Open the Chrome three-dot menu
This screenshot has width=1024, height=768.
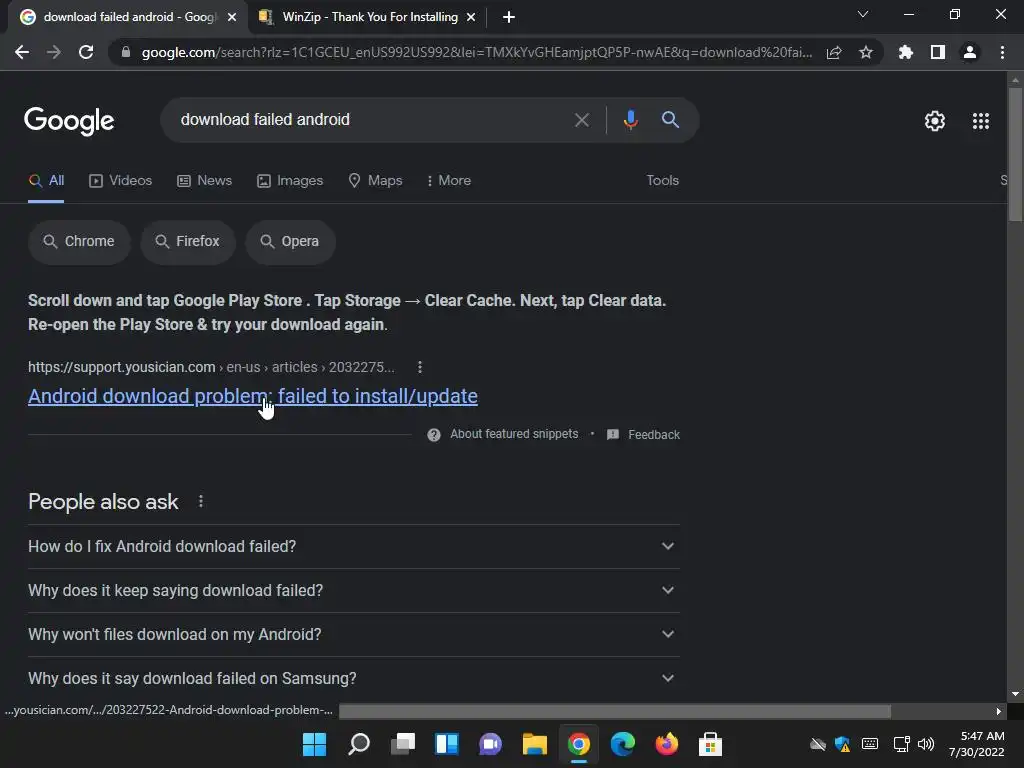1002,52
